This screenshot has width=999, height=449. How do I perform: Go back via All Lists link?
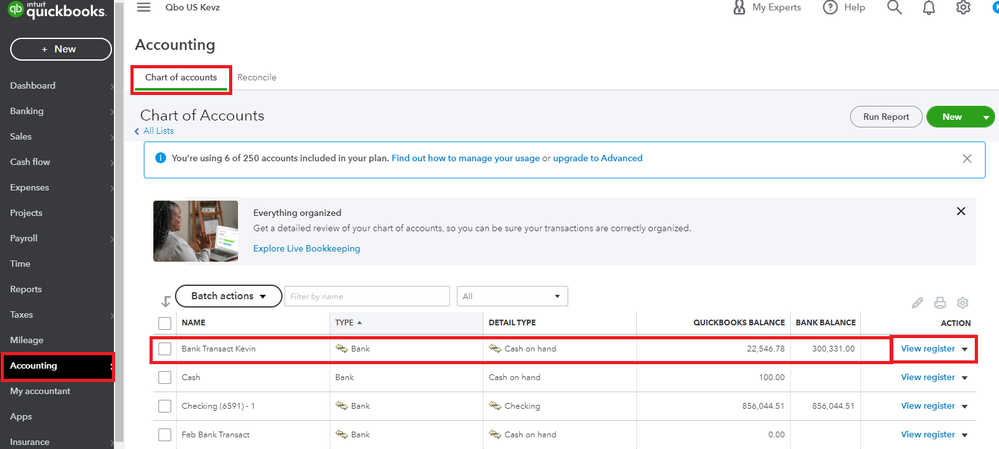(x=158, y=131)
